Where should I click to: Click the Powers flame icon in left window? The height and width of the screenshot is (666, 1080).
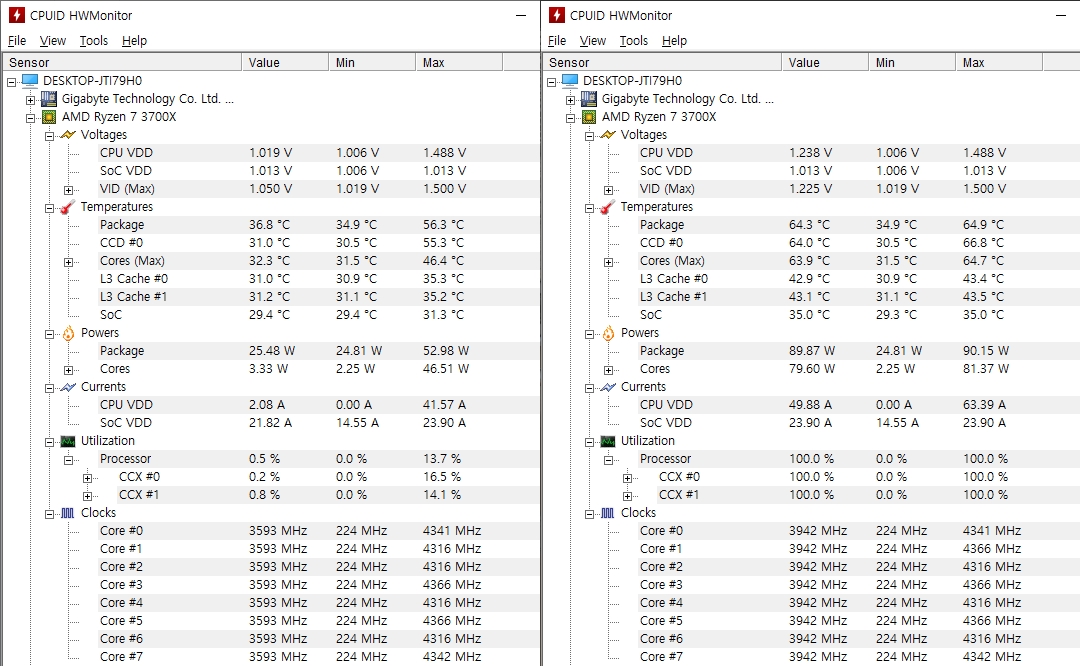coord(68,333)
